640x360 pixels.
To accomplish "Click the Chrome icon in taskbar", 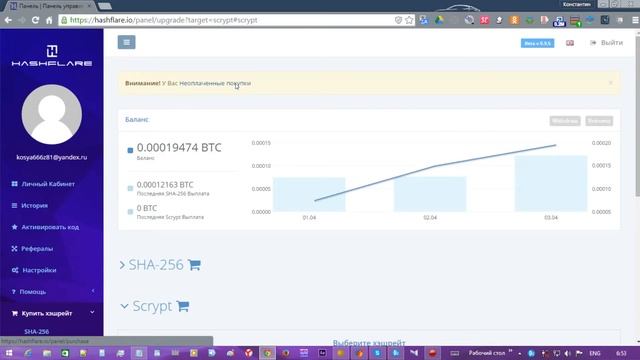I will [x=267, y=353].
